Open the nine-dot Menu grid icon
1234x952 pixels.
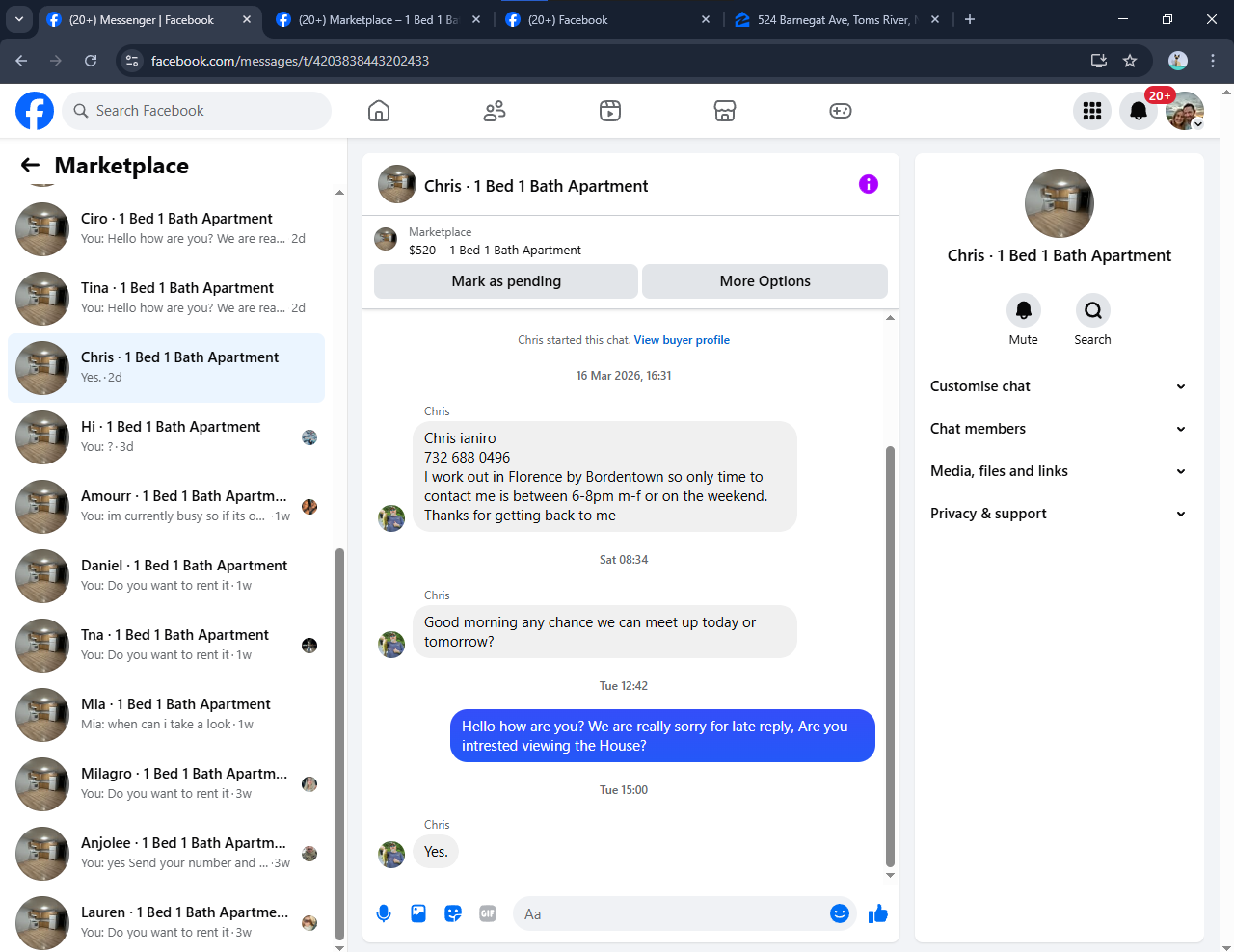pyautogui.click(x=1092, y=111)
